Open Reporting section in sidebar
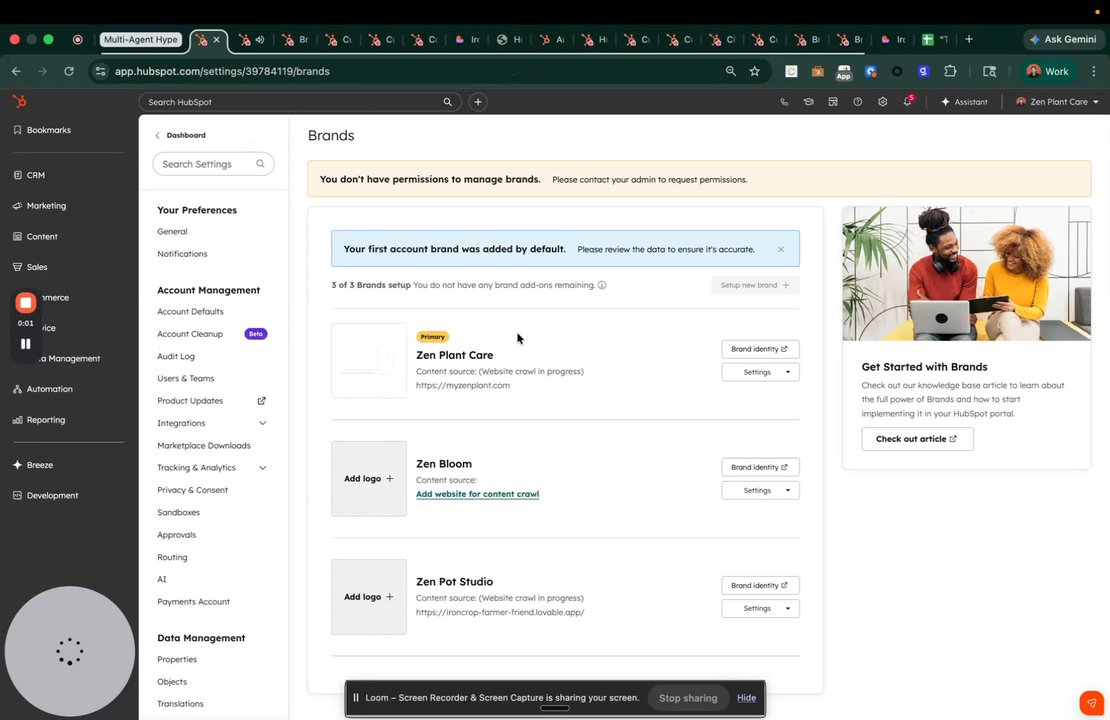The image size is (1110, 720). coord(39,420)
